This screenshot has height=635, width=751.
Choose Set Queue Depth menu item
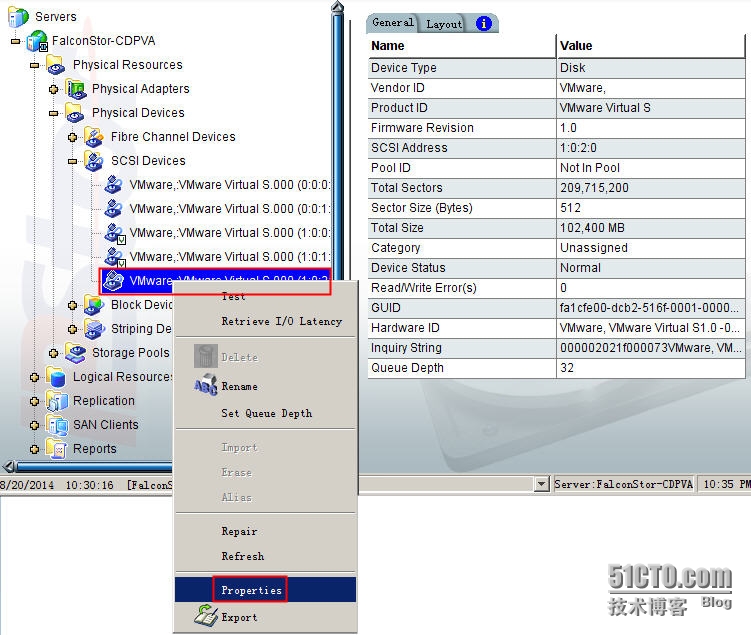point(265,413)
